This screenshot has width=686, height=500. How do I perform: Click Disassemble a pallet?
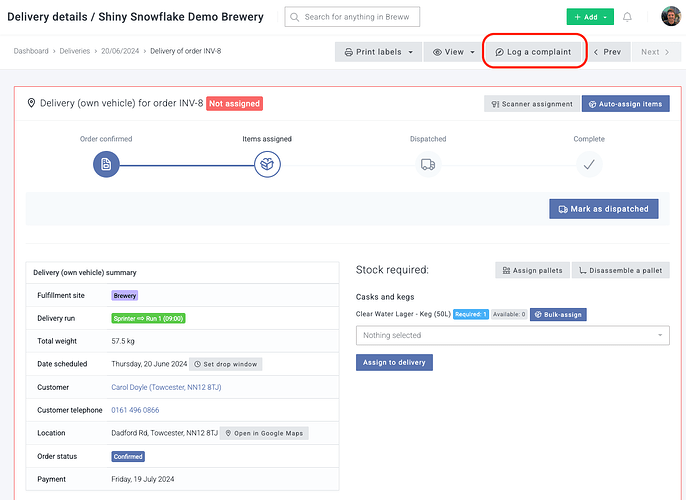pos(620,270)
